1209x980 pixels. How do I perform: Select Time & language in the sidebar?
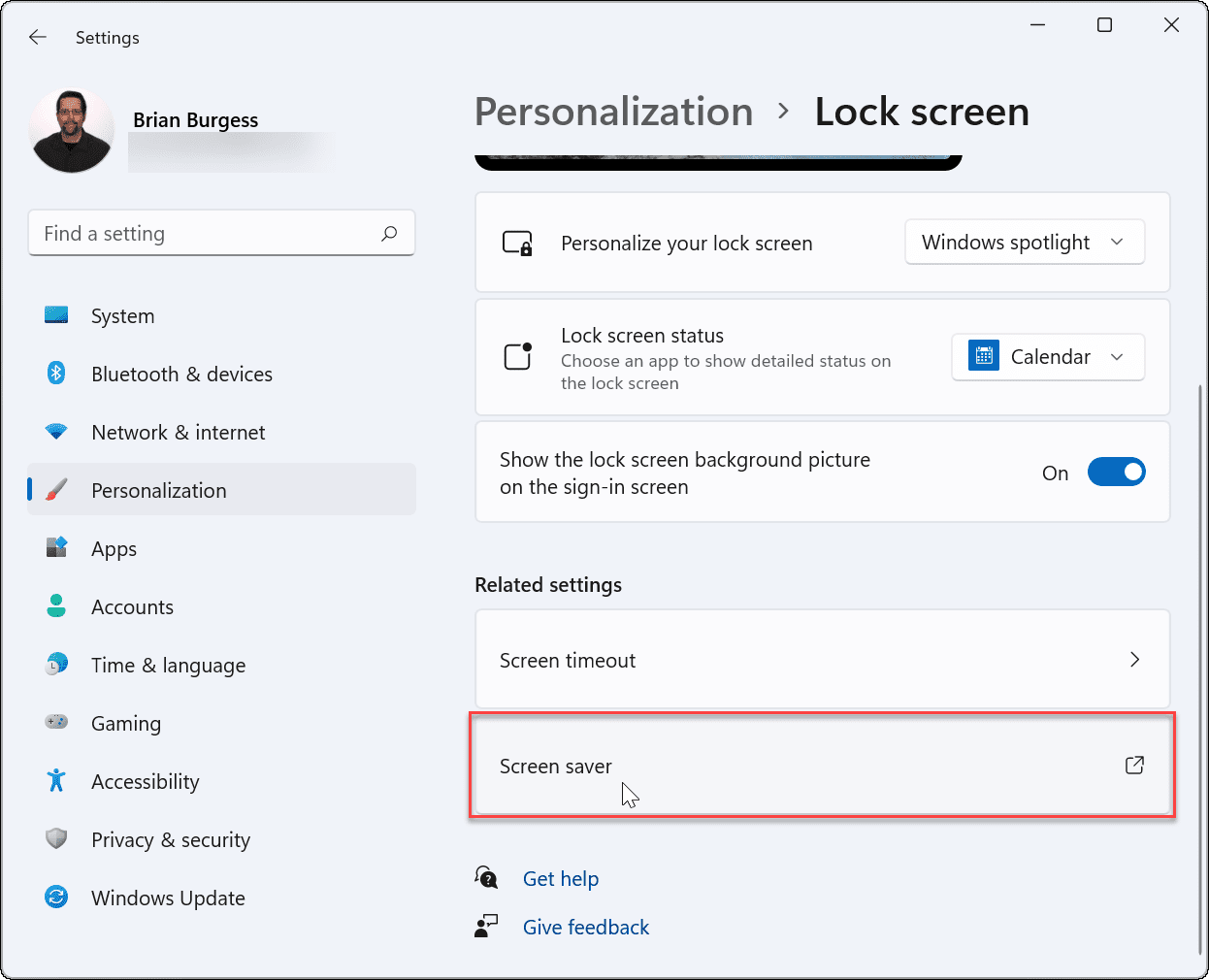tap(56, 665)
